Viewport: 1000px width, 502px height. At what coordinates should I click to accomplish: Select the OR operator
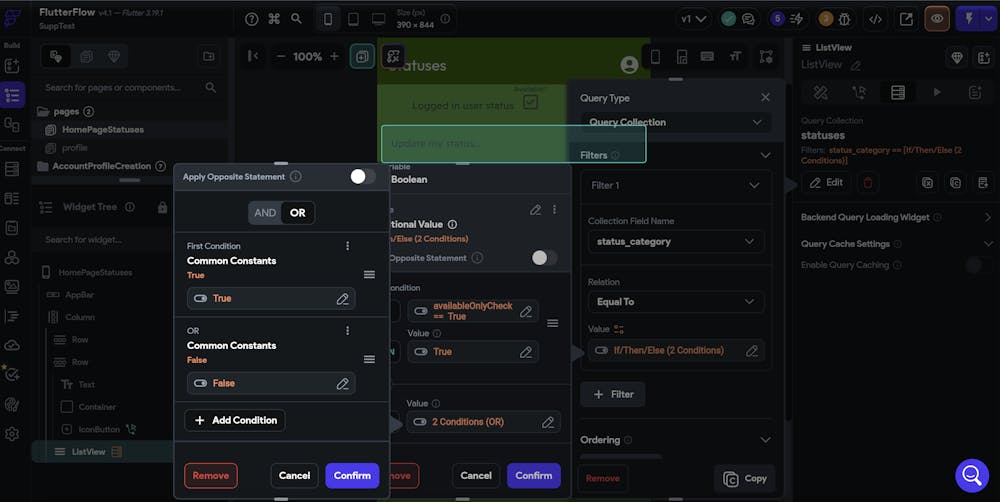298,213
